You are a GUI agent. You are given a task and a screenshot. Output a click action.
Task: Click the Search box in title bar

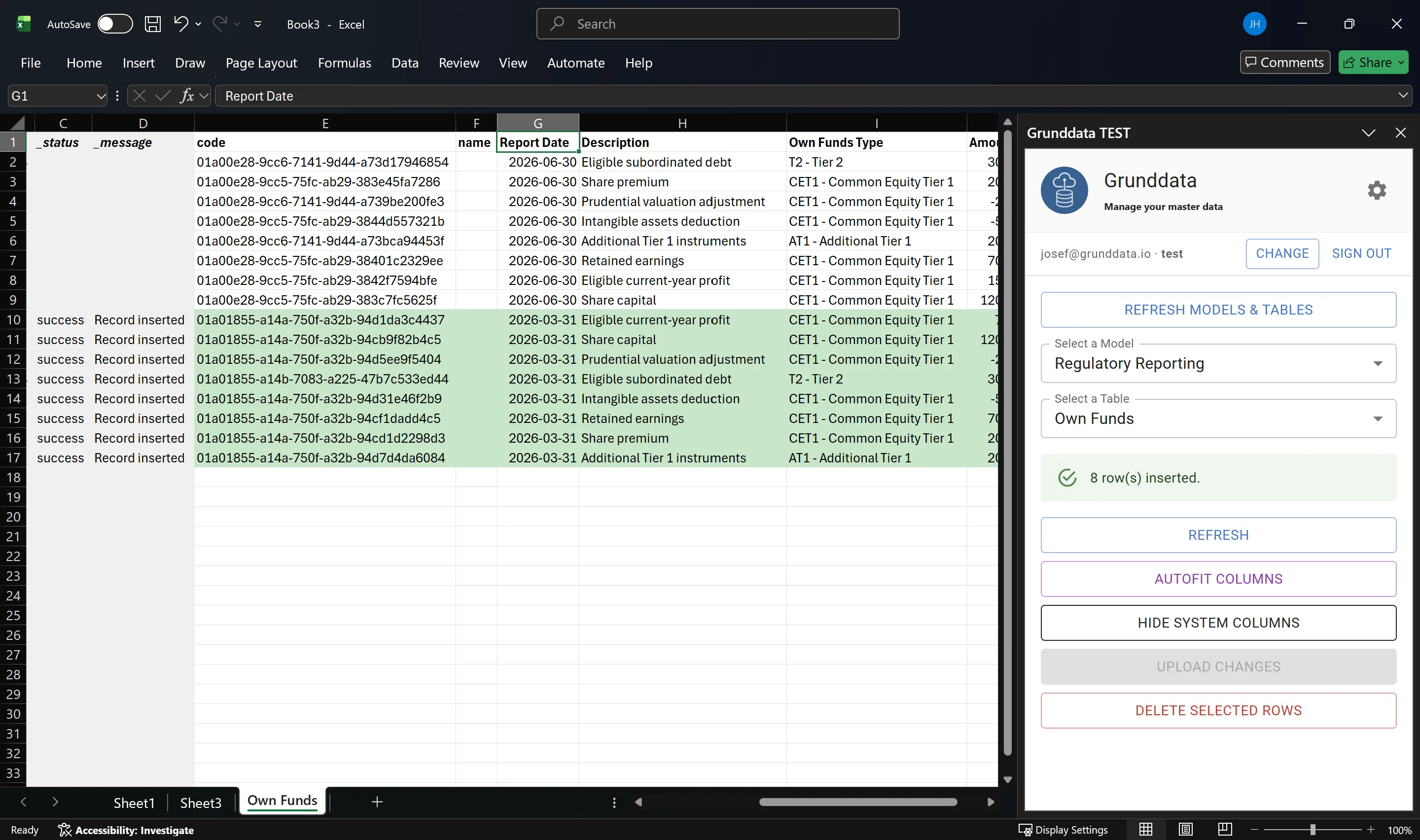(717, 24)
